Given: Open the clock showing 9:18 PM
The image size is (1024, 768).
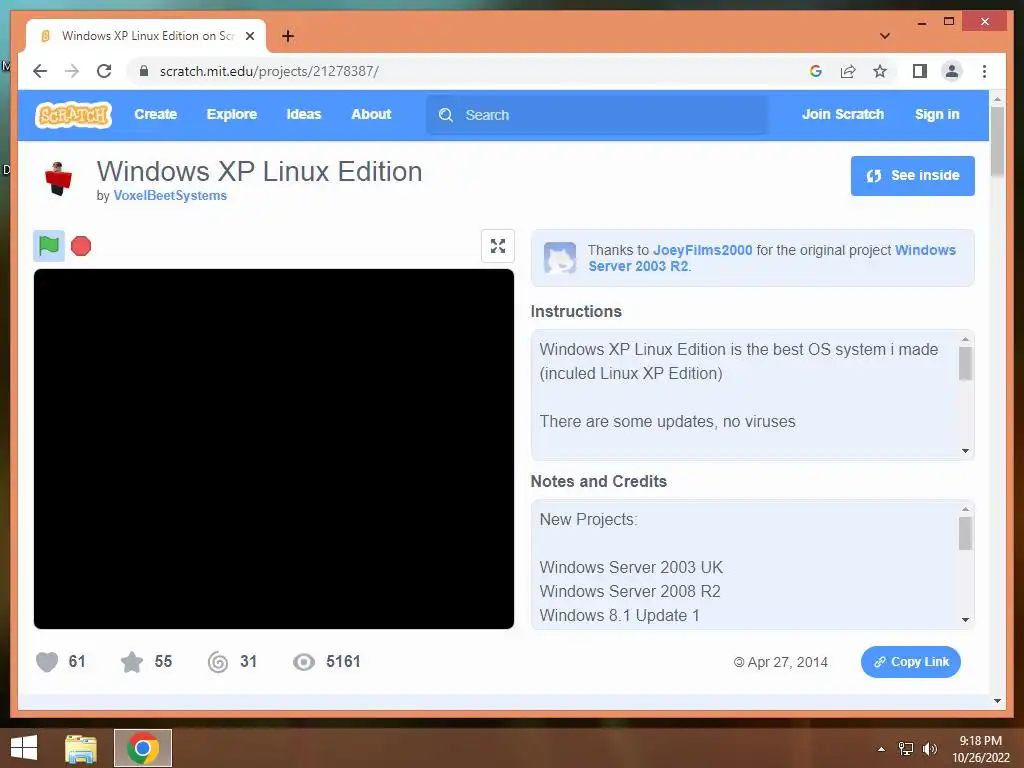Looking at the screenshot, I should pos(980,749).
